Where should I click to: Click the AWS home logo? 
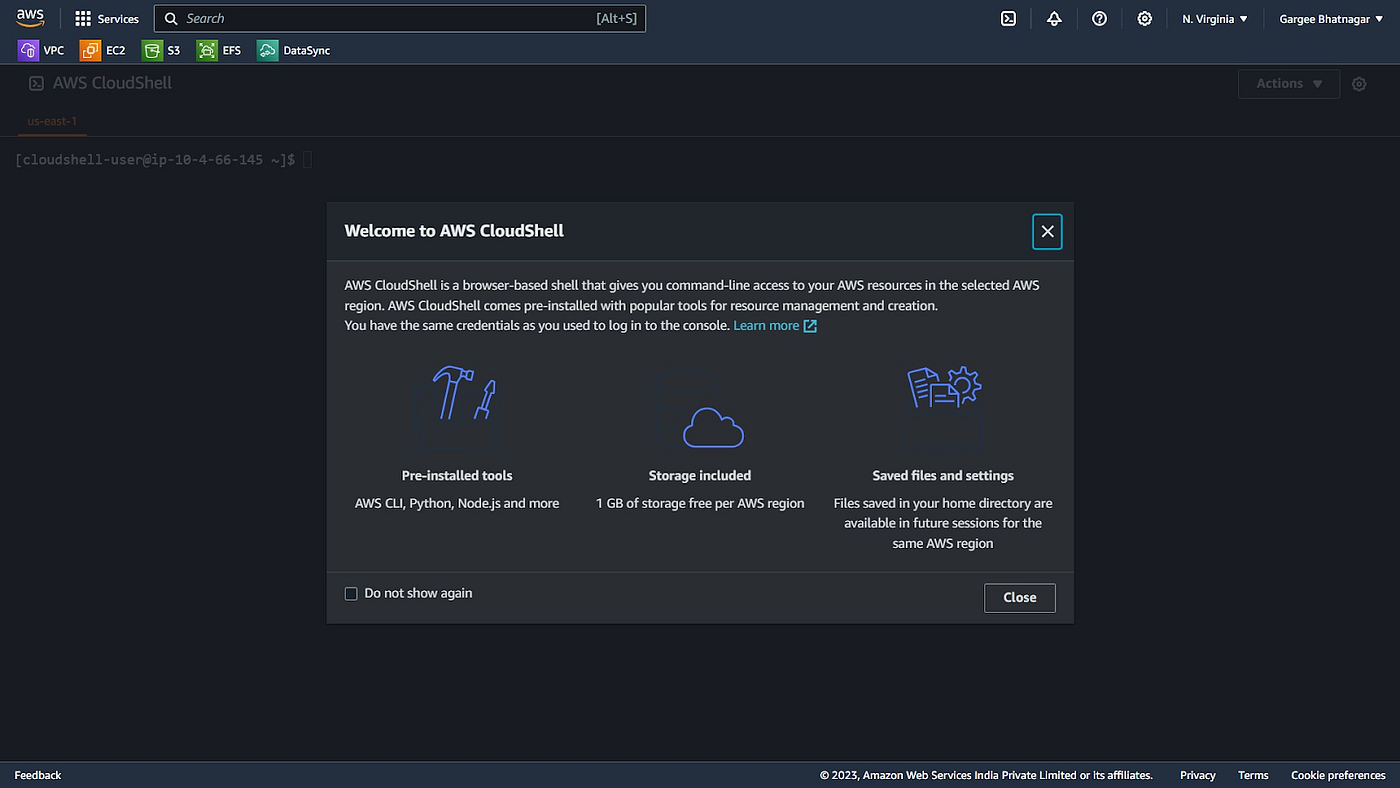[x=30, y=17]
